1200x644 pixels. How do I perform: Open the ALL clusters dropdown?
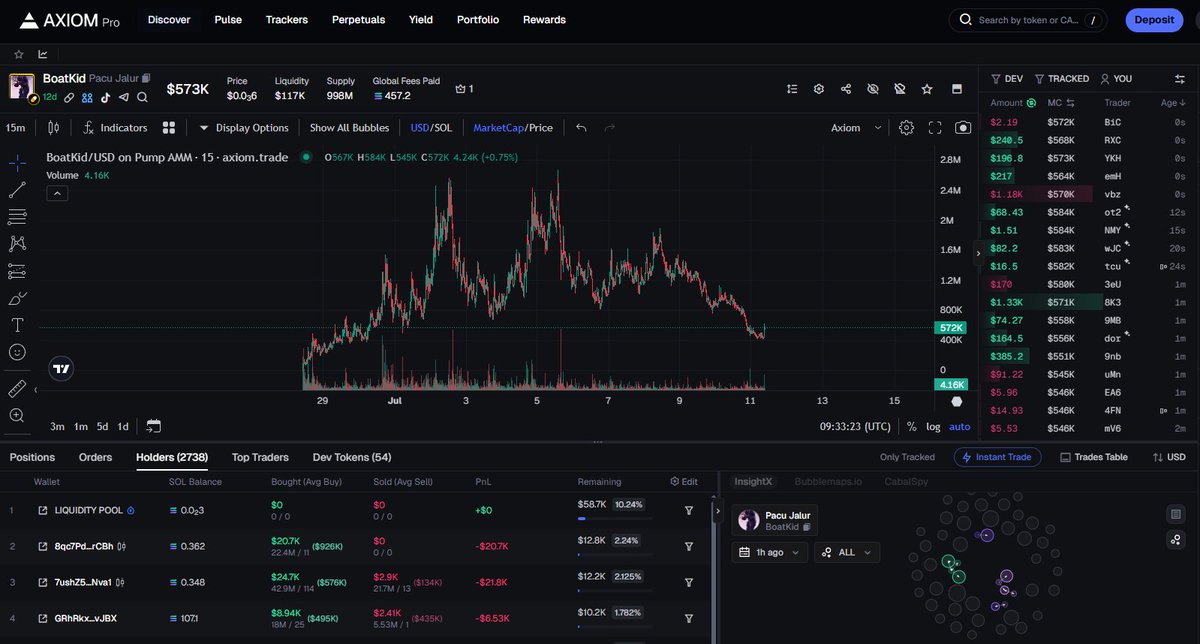tap(847, 552)
